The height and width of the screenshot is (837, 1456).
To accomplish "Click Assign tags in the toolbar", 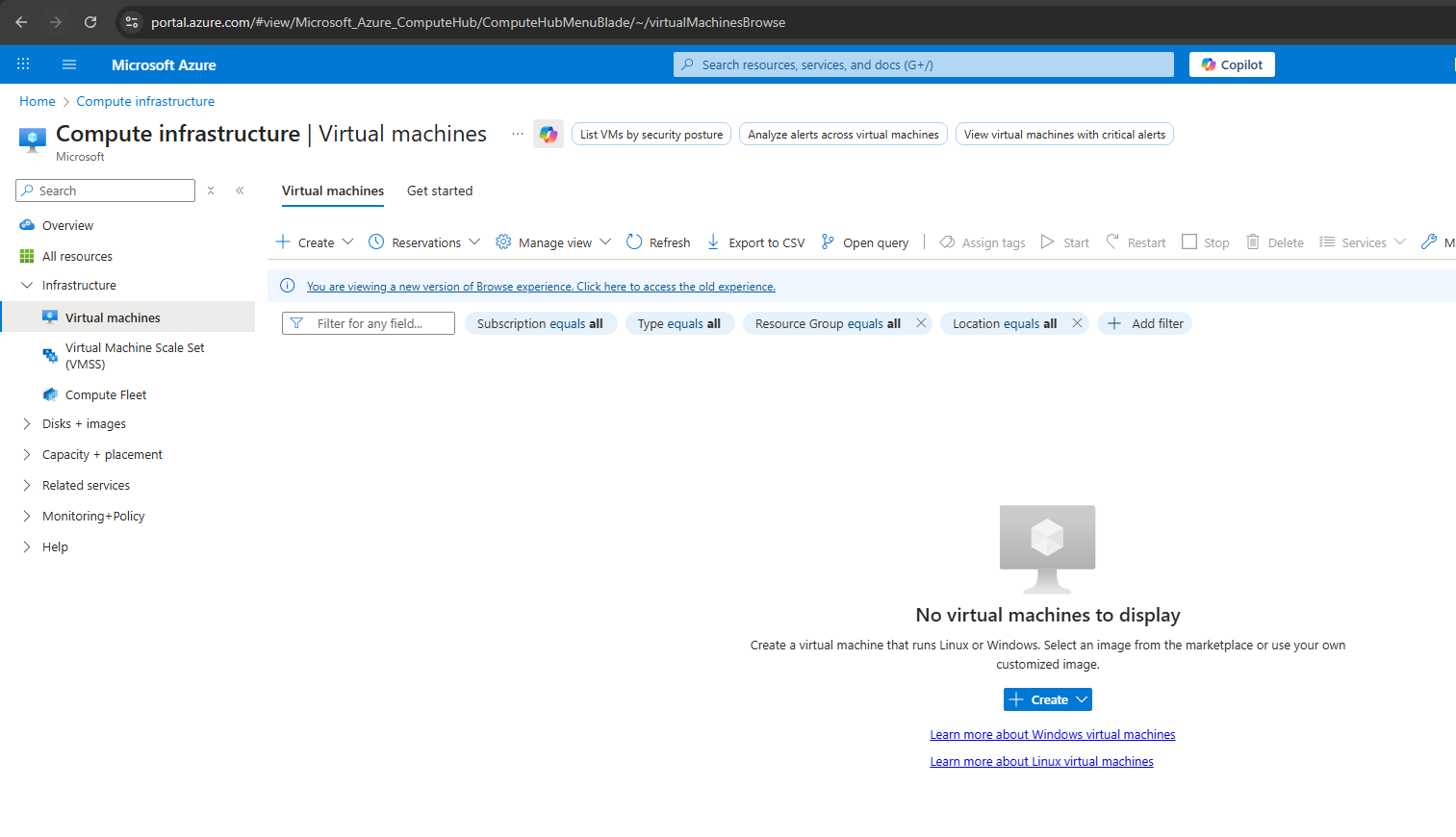I will [x=983, y=242].
